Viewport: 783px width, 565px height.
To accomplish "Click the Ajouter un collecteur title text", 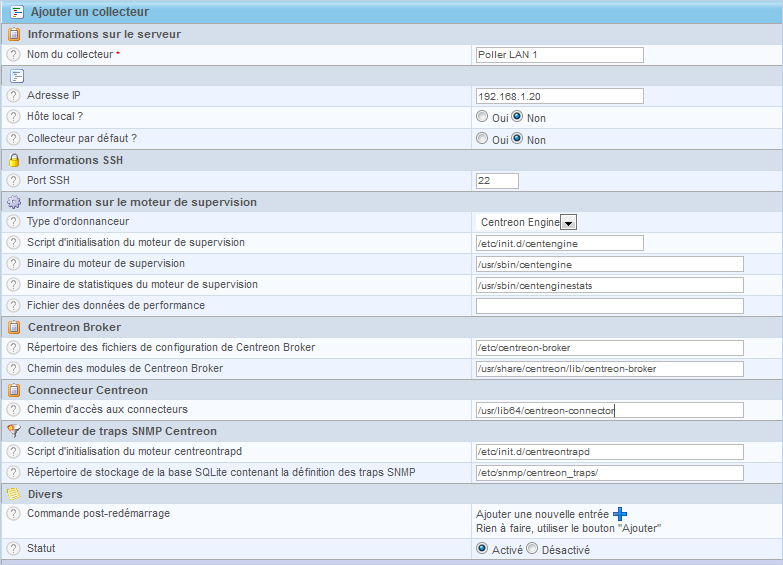I will [x=90, y=12].
